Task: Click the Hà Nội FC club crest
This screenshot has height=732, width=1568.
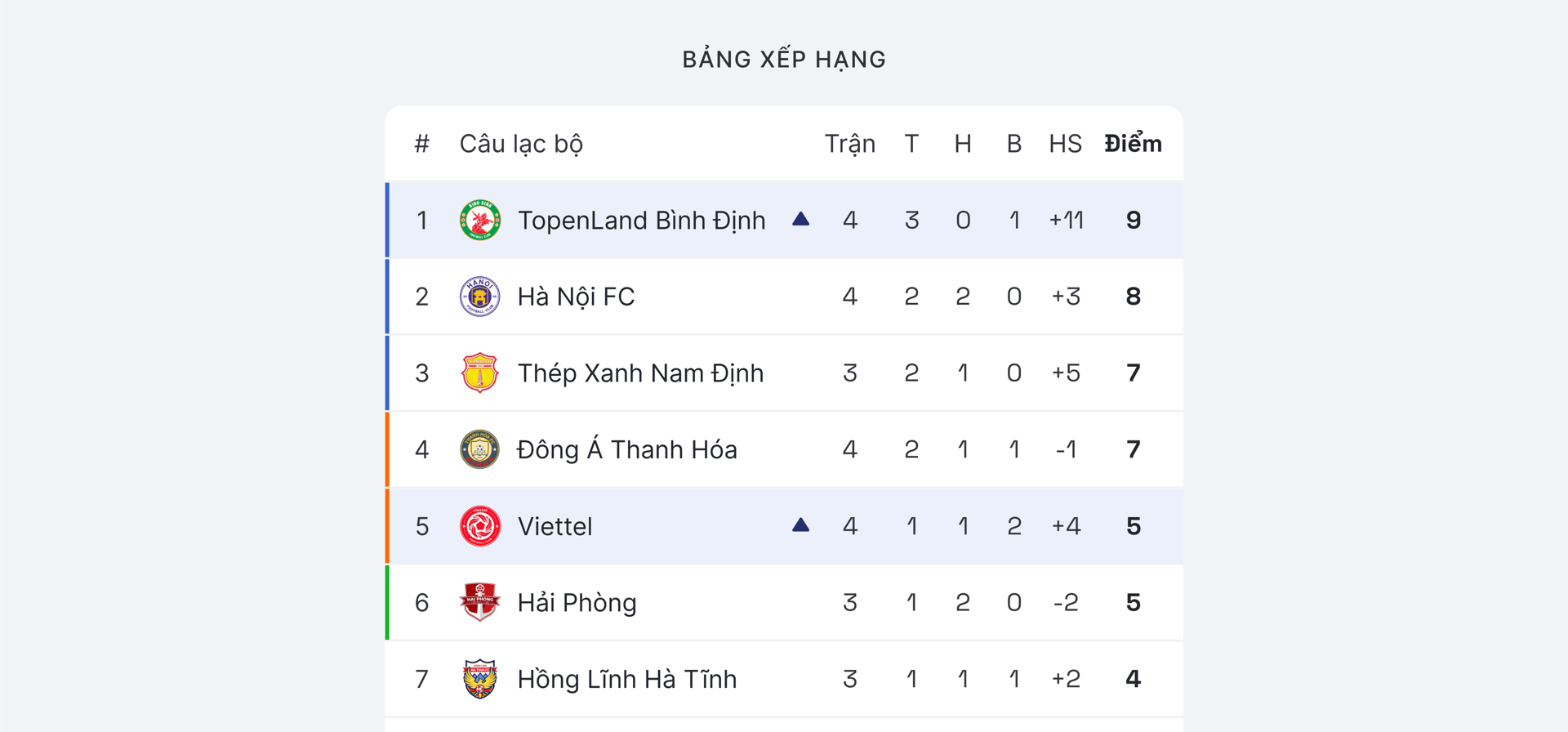Action: click(479, 297)
